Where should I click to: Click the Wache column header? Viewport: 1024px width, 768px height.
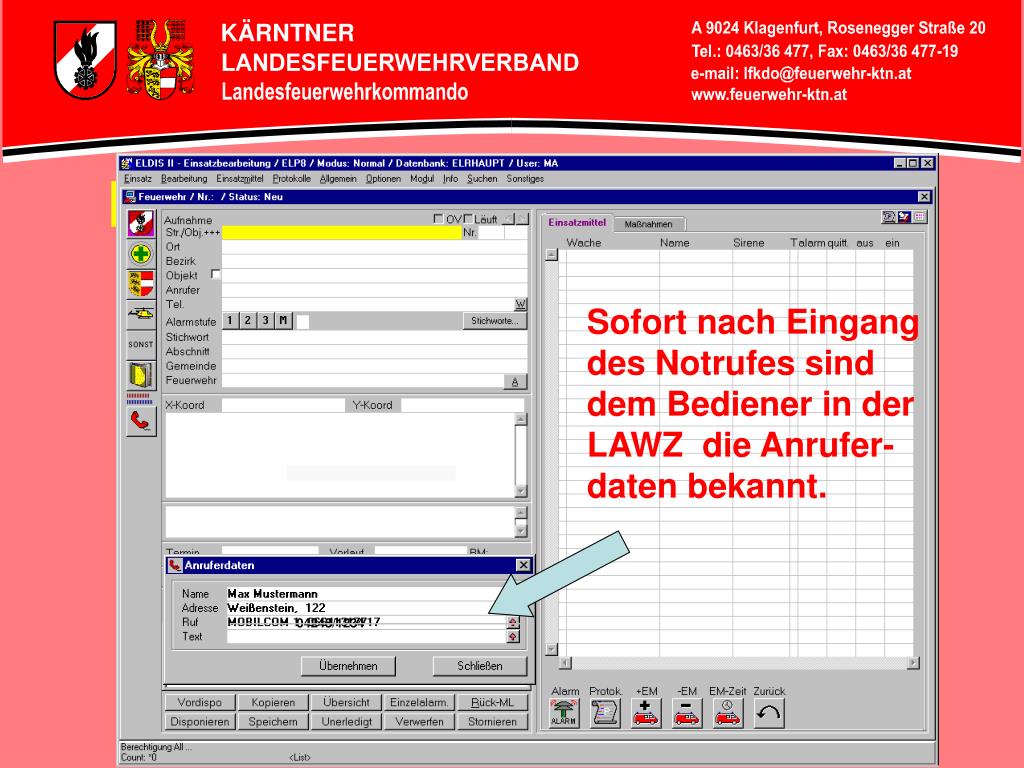click(x=584, y=243)
